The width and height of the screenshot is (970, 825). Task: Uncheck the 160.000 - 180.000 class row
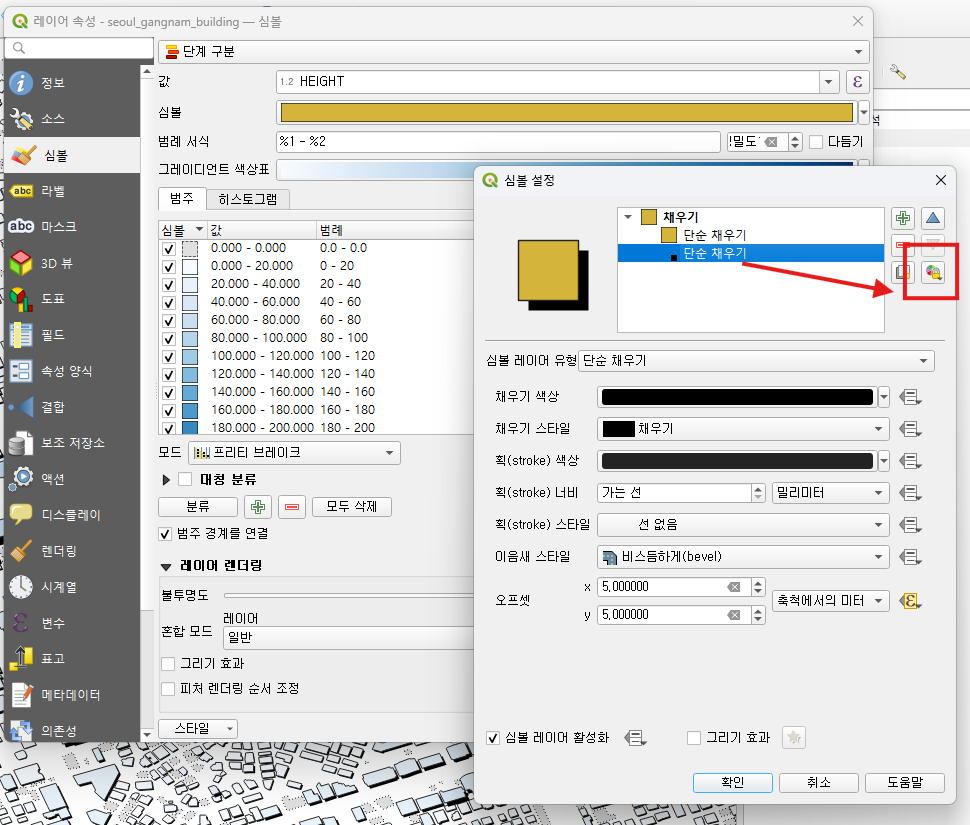tap(168, 411)
